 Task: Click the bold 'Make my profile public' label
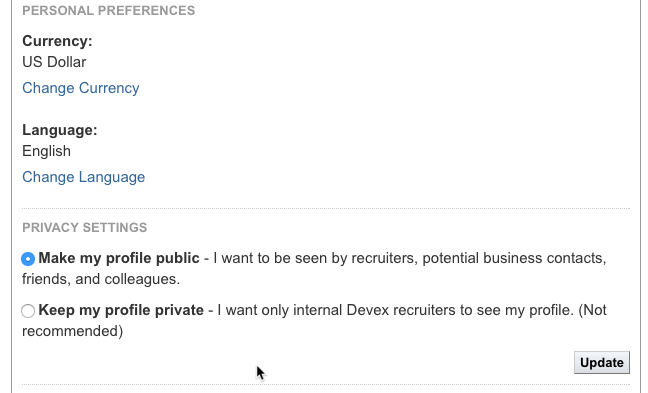(x=119, y=258)
